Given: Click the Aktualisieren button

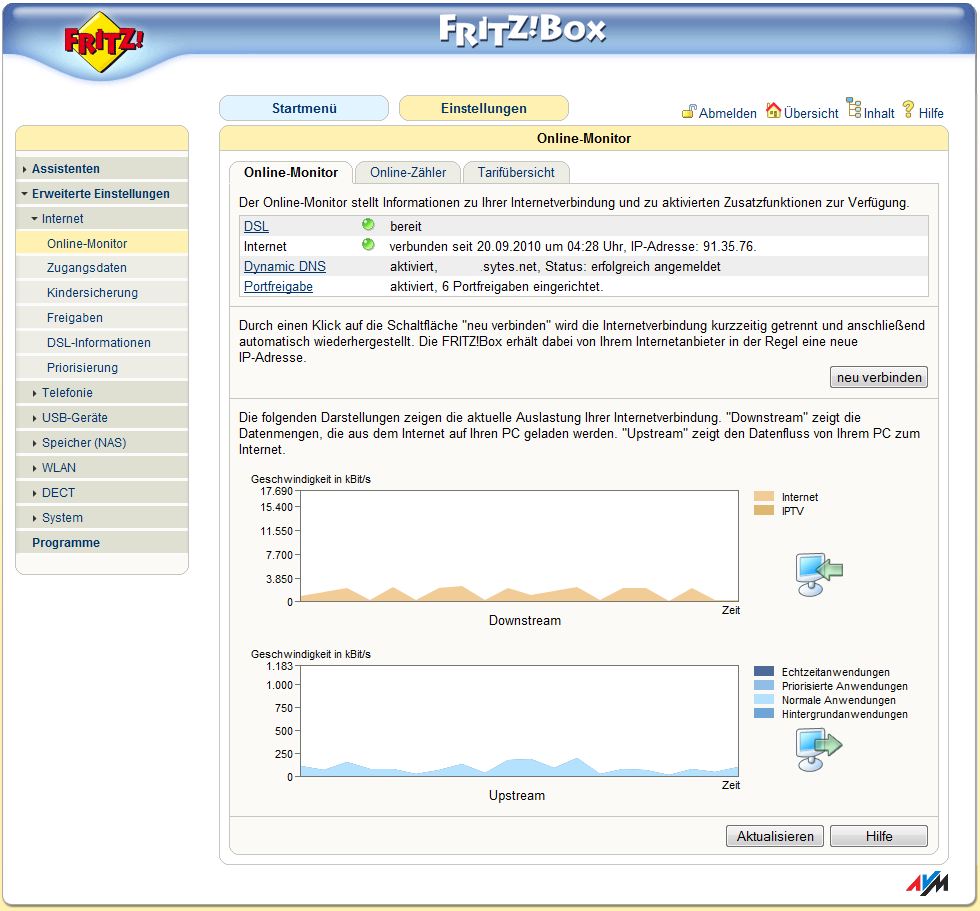Looking at the screenshot, I should (775, 836).
